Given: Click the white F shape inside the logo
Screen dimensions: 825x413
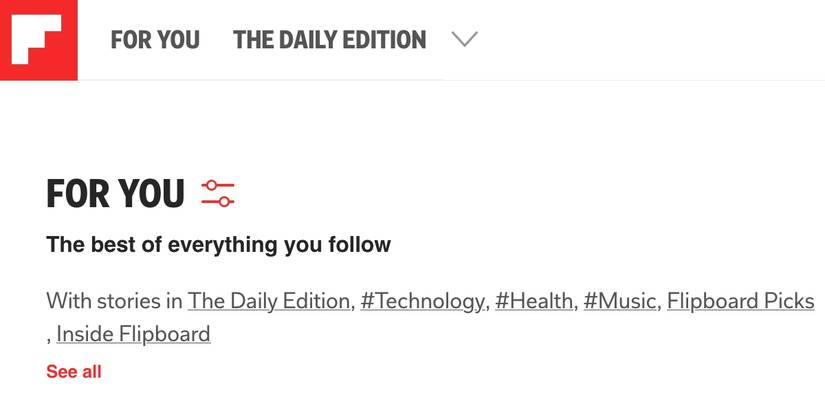Looking at the screenshot, I should click(x=36, y=39).
